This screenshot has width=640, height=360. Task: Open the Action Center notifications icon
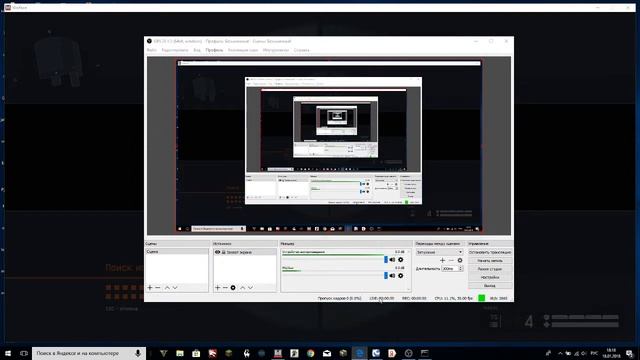tap(629, 353)
